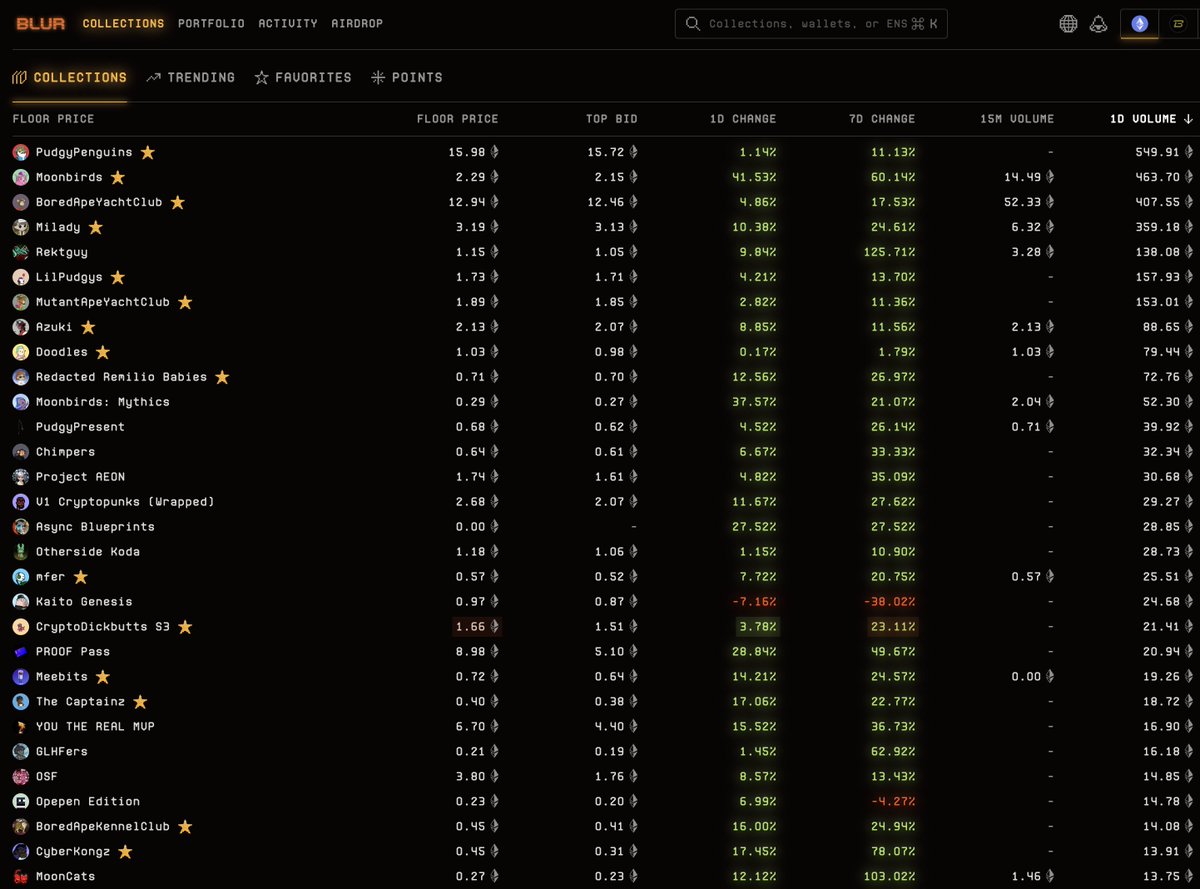Click Rektguy 125.71% 7D change value
The height and width of the screenshot is (889, 1200).
coord(888,252)
